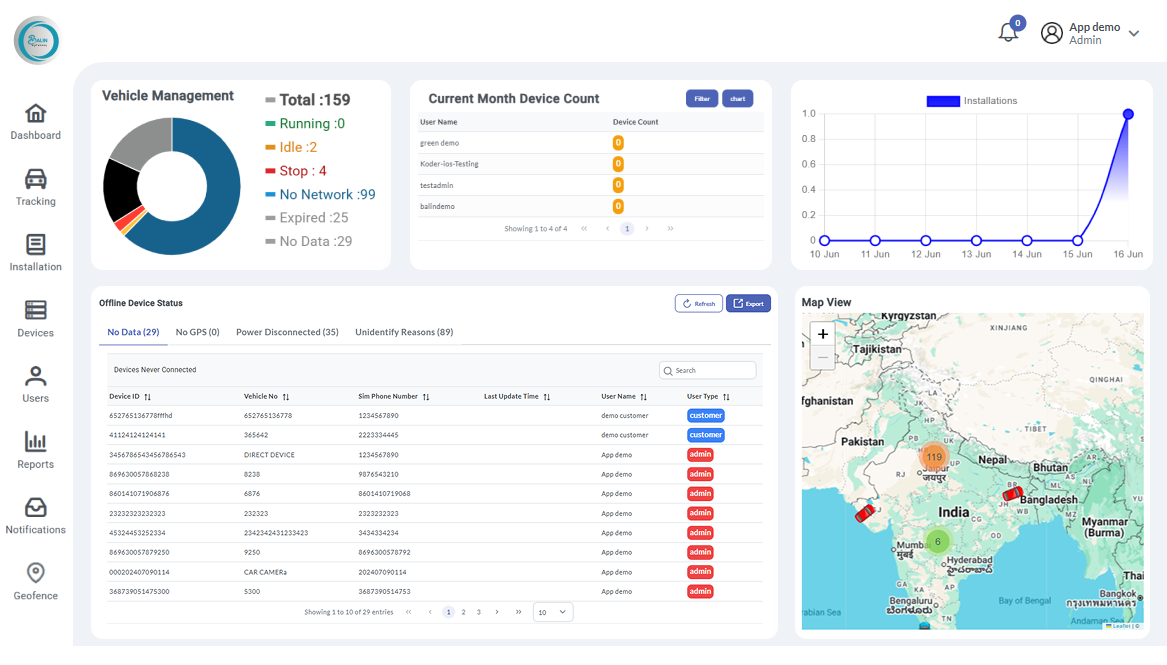Open the rows-per-page dropdown showing 10

click(x=553, y=612)
